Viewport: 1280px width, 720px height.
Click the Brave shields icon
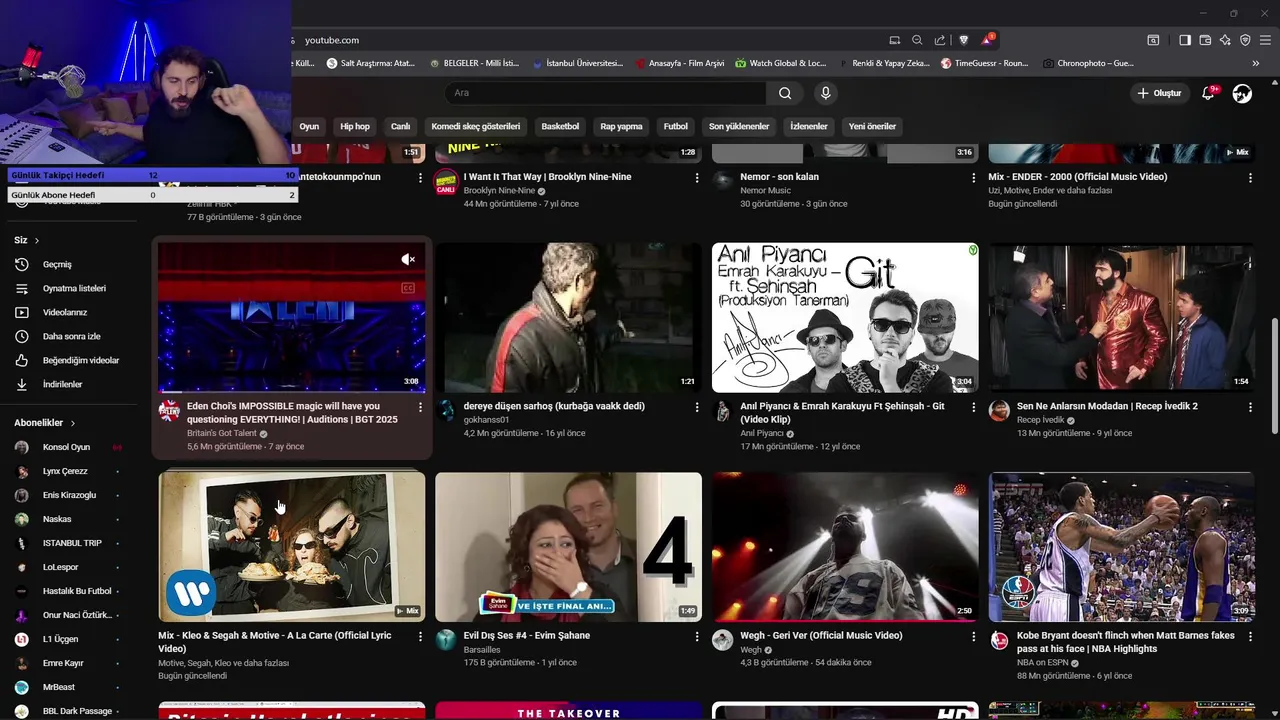pyautogui.click(x=964, y=40)
